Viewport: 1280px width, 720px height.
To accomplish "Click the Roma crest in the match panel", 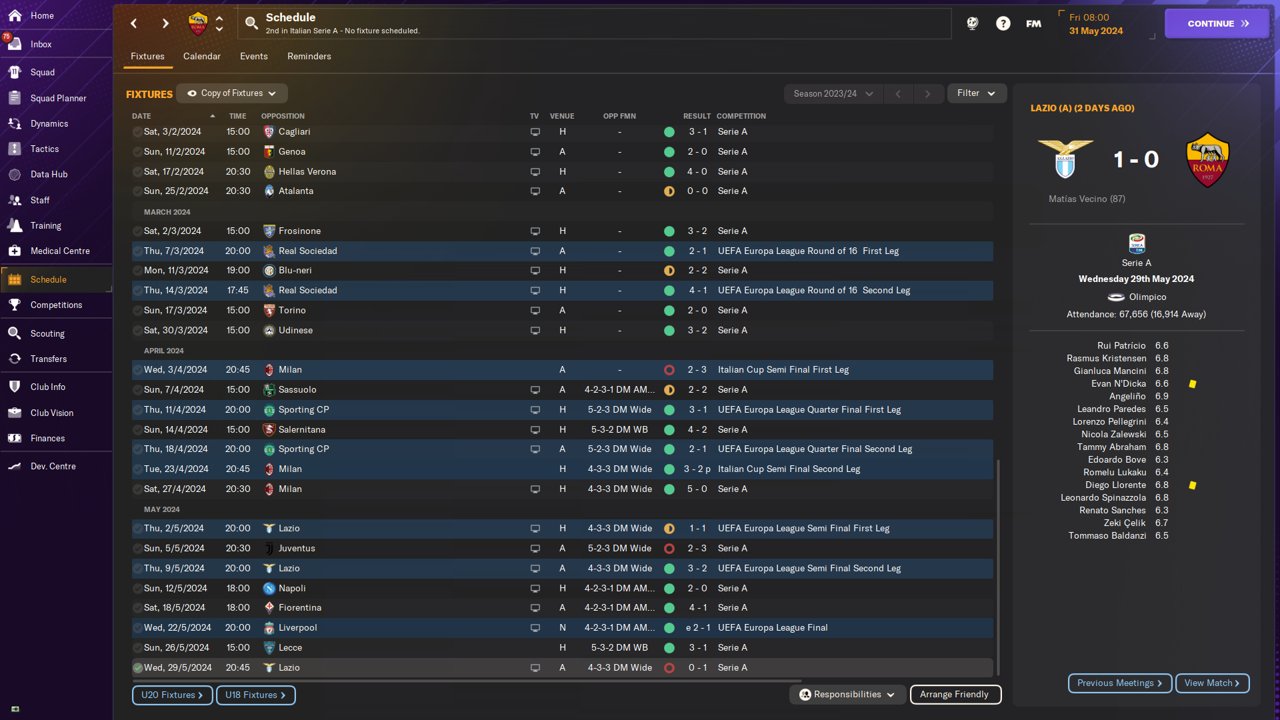I will [x=1207, y=160].
